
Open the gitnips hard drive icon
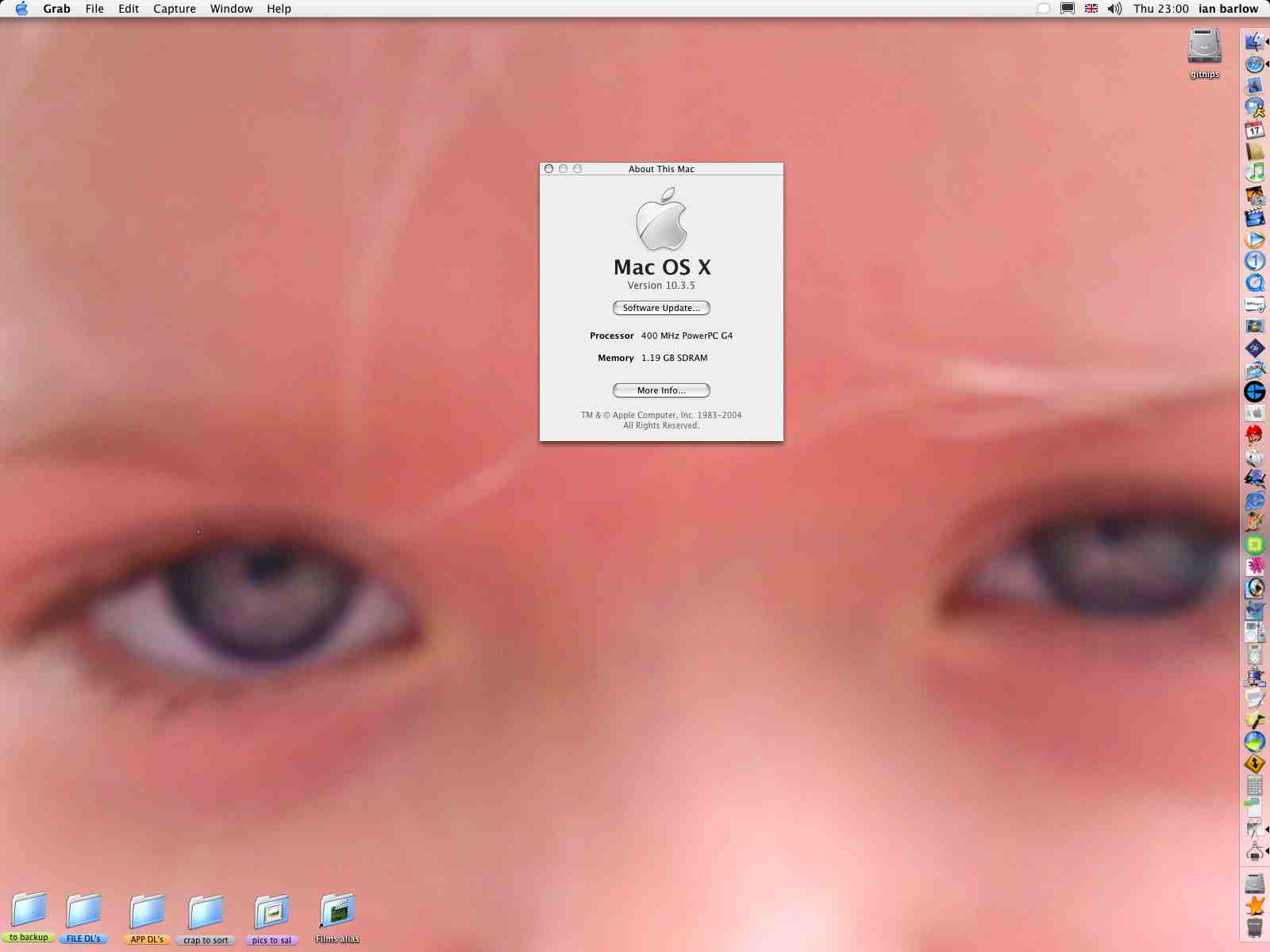(1204, 52)
